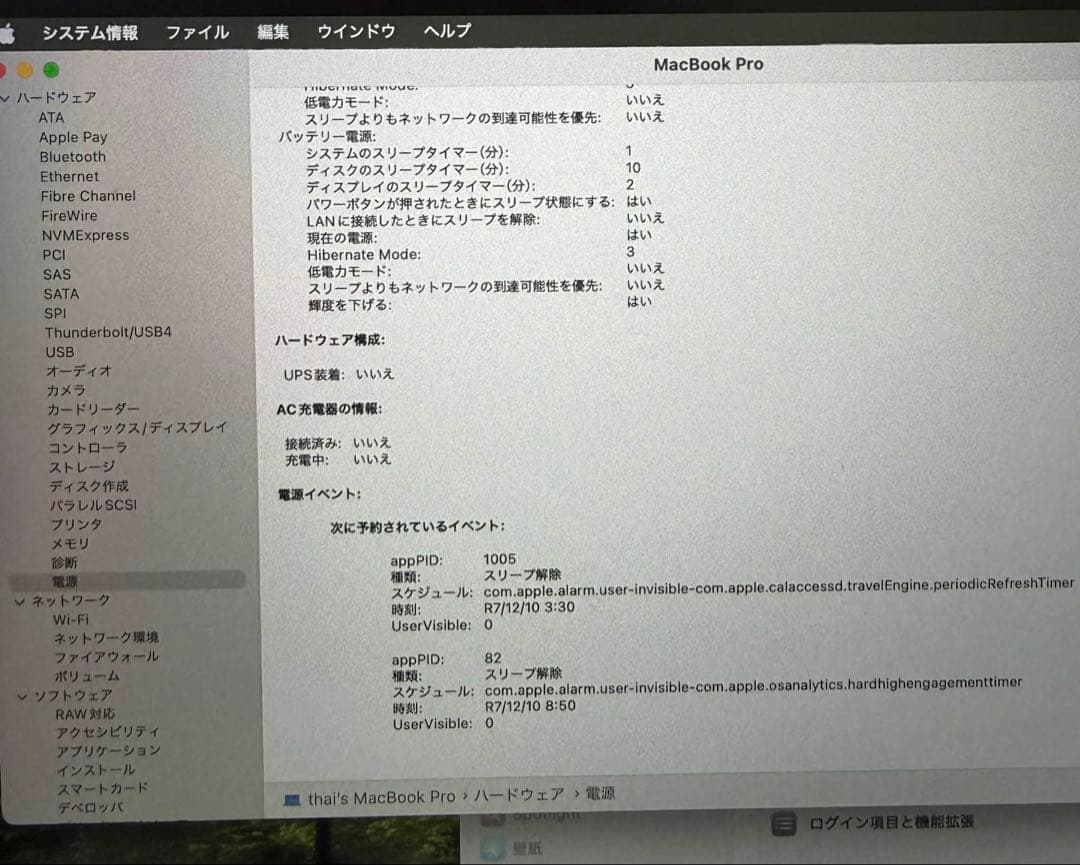
Task: Click the computer icon in the breadcrumb bar
Action: (x=292, y=793)
